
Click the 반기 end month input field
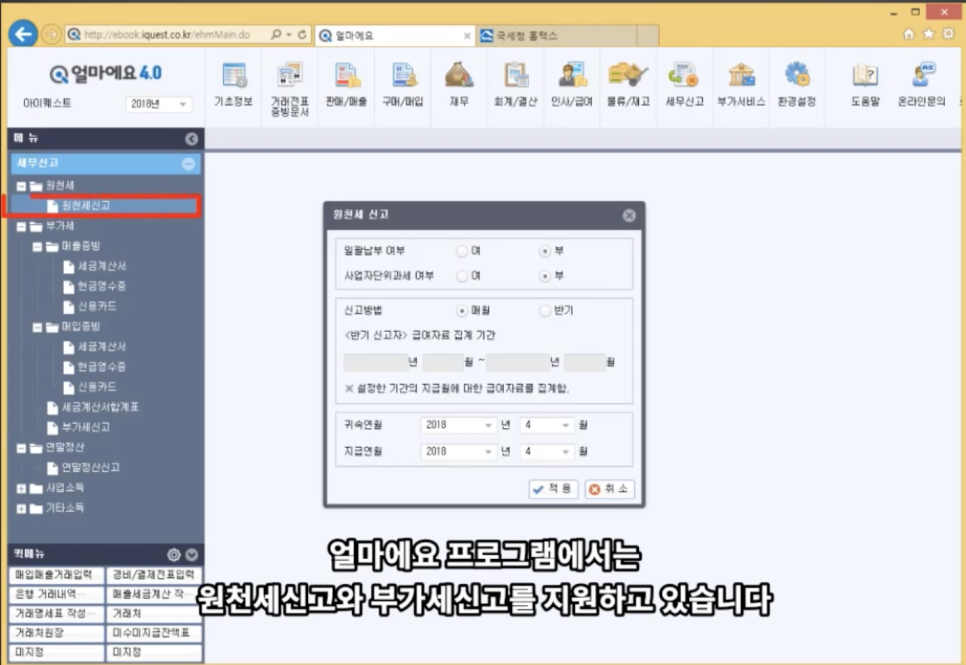pos(585,362)
